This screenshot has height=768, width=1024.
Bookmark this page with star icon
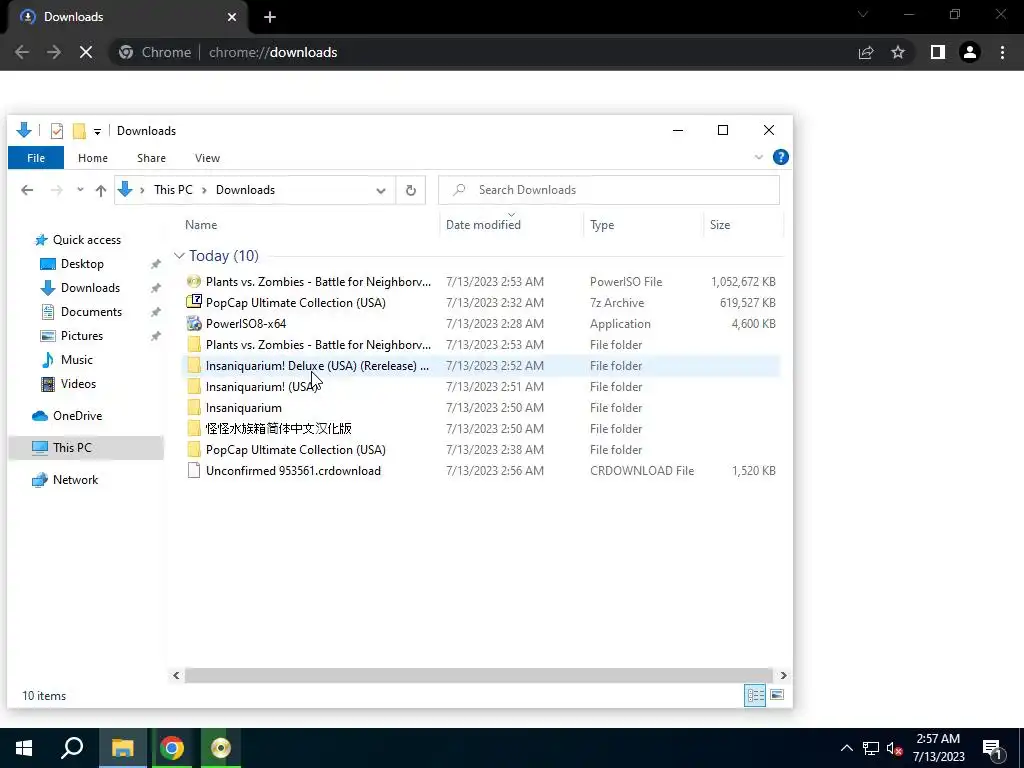898,52
